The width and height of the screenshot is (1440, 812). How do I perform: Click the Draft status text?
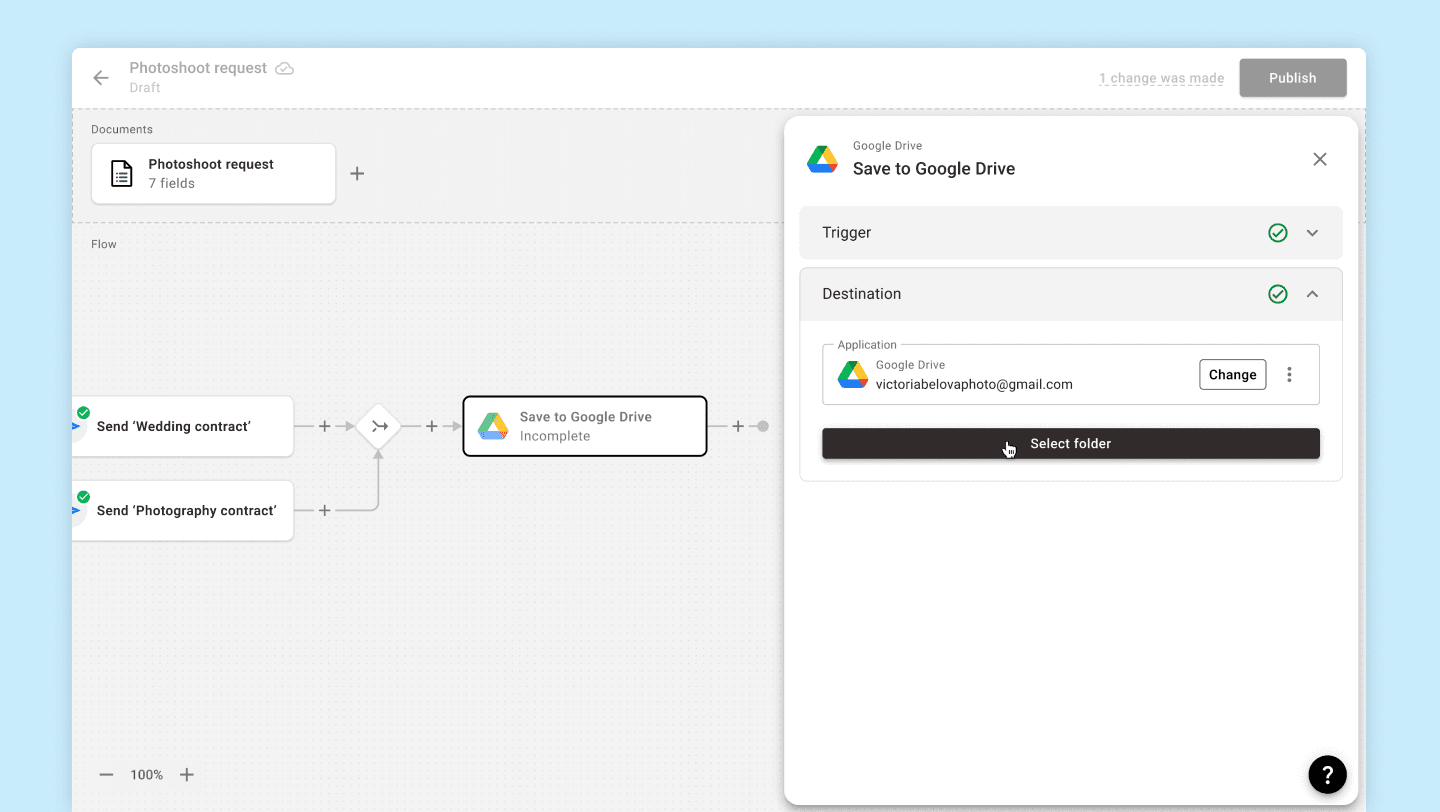coord(145,88)
